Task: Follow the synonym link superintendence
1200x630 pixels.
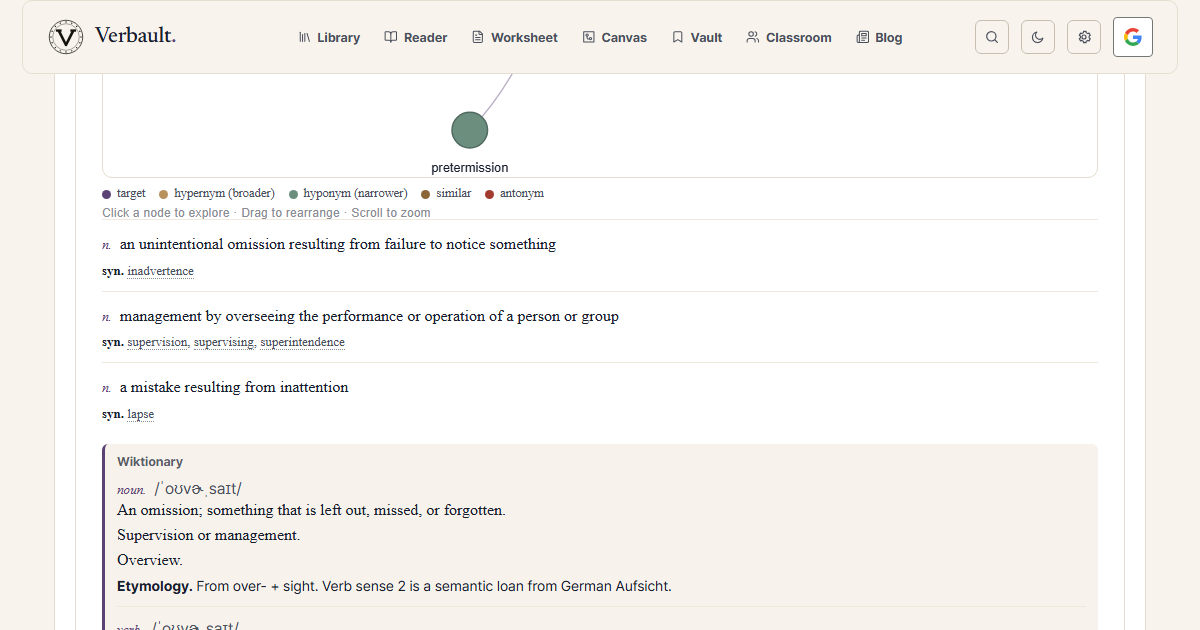Action: pyautogui.click(x=303, y=342)
